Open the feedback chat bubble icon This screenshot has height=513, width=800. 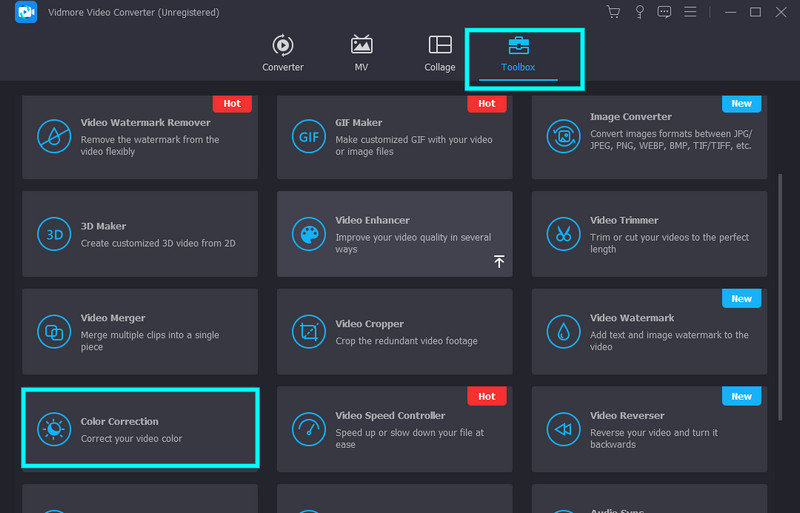(664, 12)
